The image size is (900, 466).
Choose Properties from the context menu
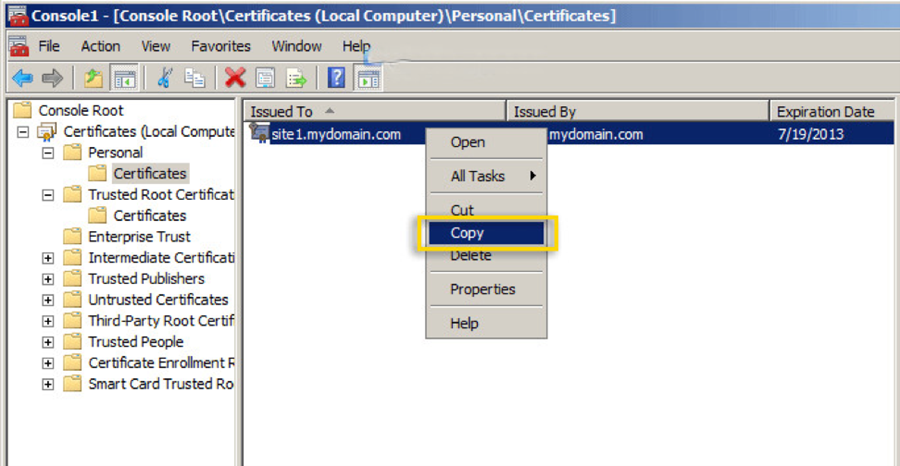coord(486,289)
